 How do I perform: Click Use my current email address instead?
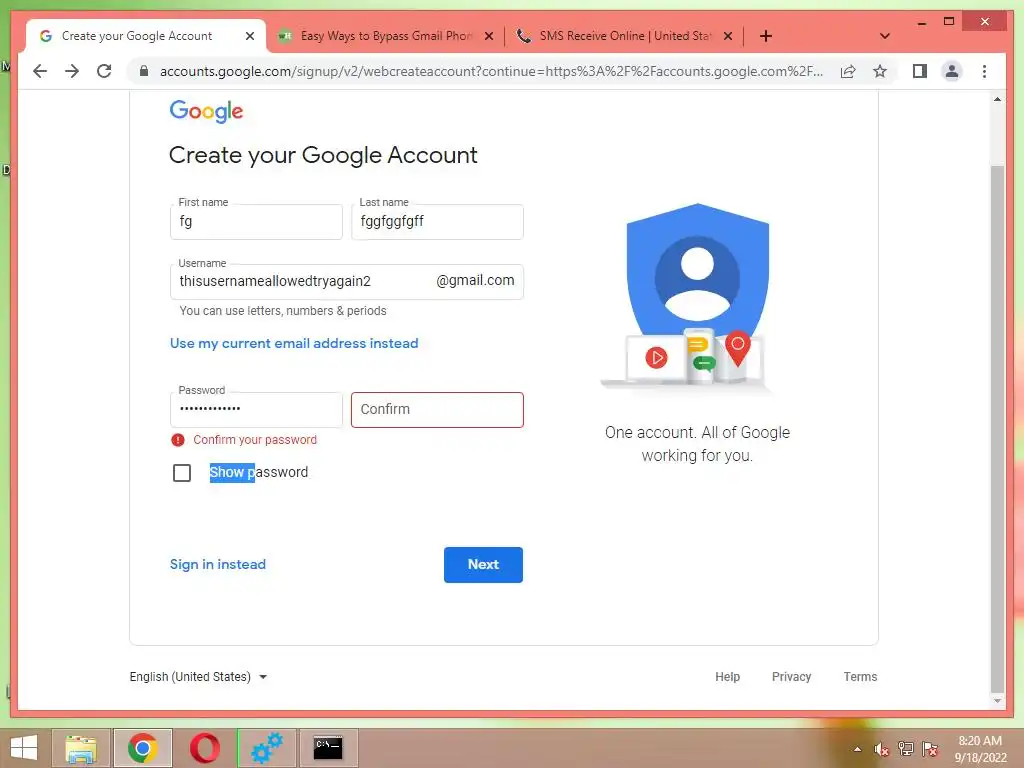294,344
